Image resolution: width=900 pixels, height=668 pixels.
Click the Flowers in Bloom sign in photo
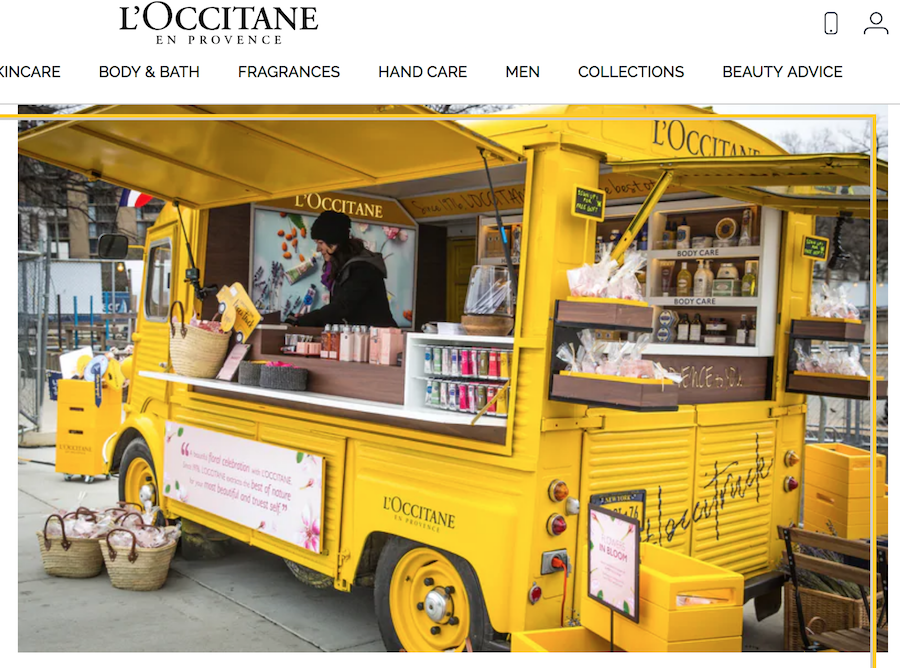[614, 561]
